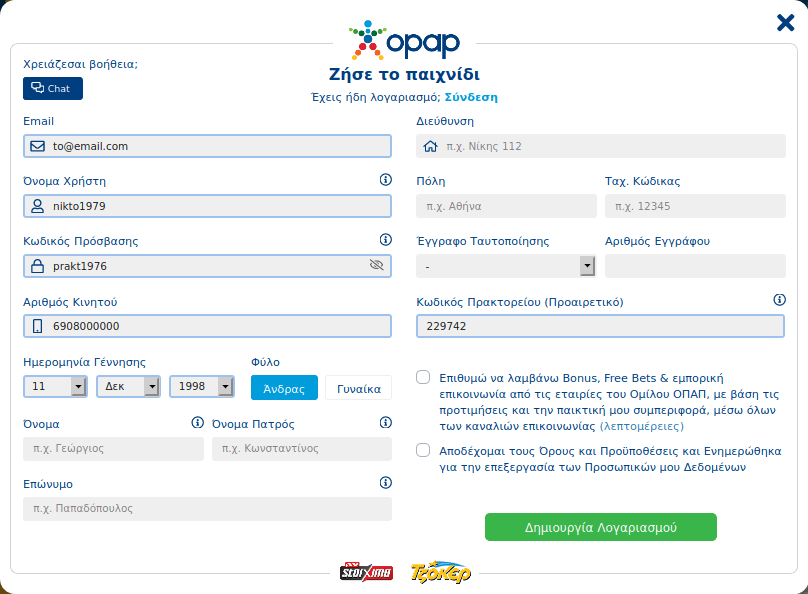Open info icon for Όνομα Χρήστη
The image size is (808, 594).
tap(385, 179)
